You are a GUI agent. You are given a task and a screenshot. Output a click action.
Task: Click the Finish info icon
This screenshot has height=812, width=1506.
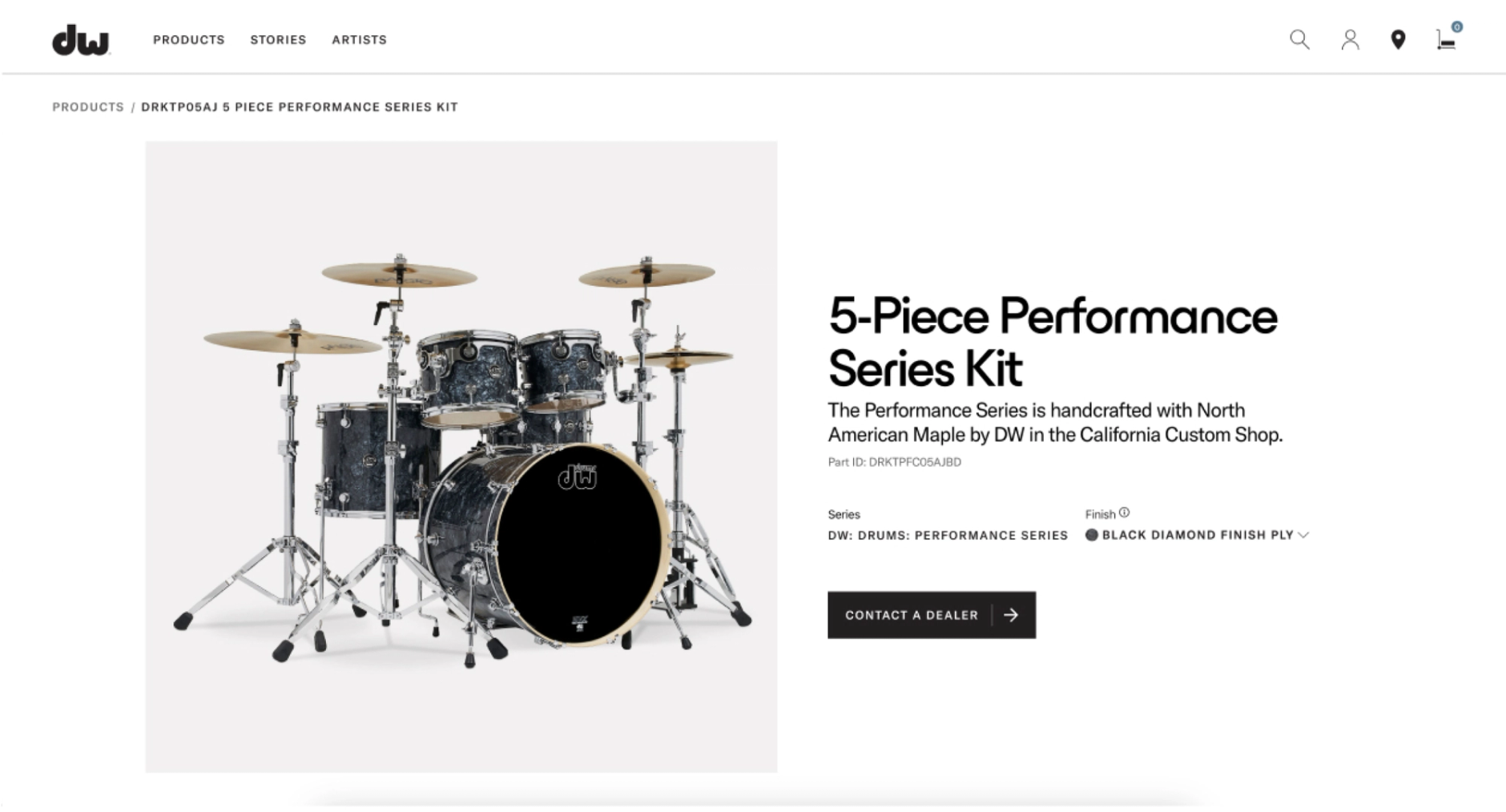tap(1125, 512)
